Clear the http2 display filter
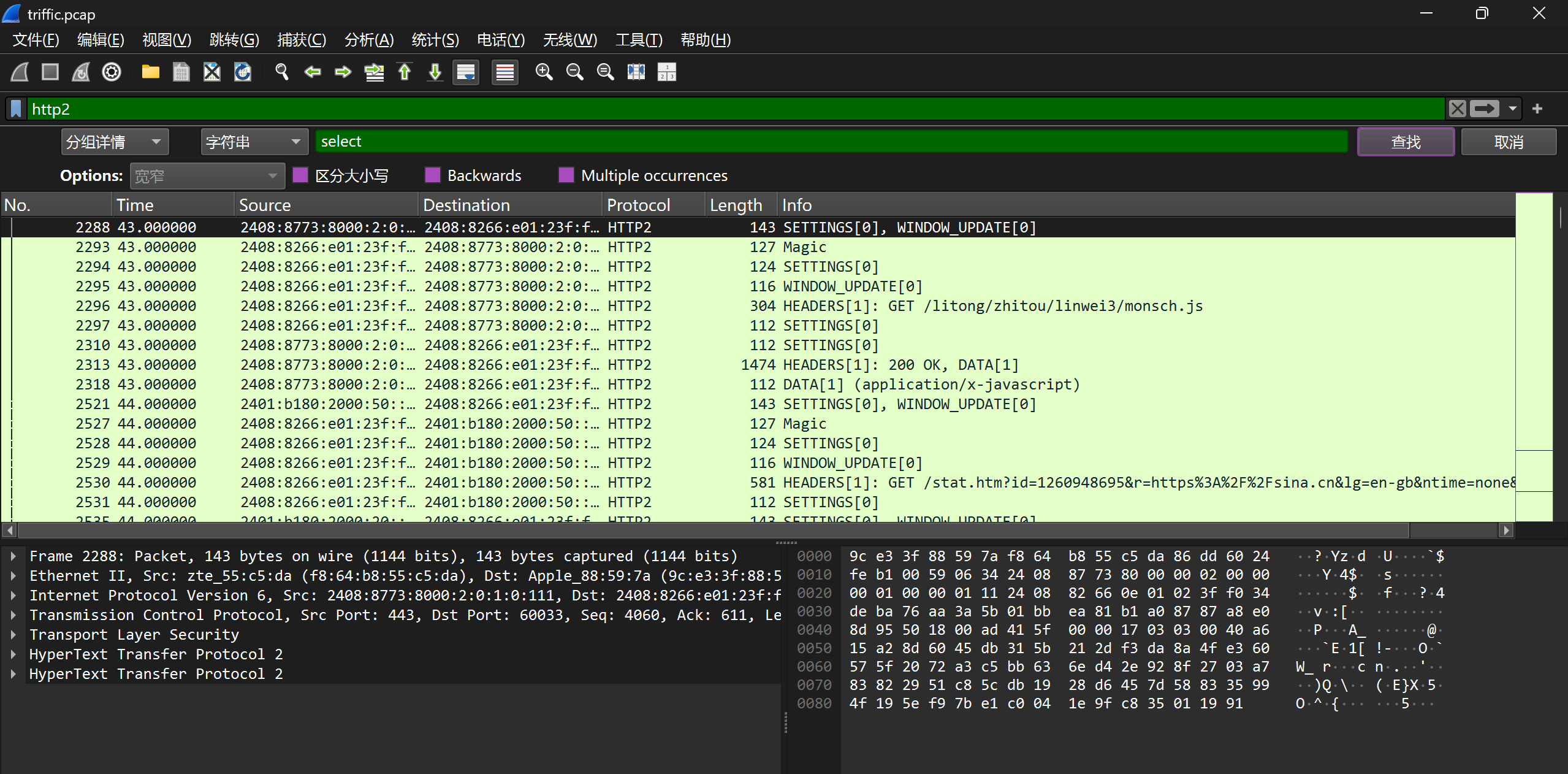Viewport: 1568px width, 774px height. 1458,109
